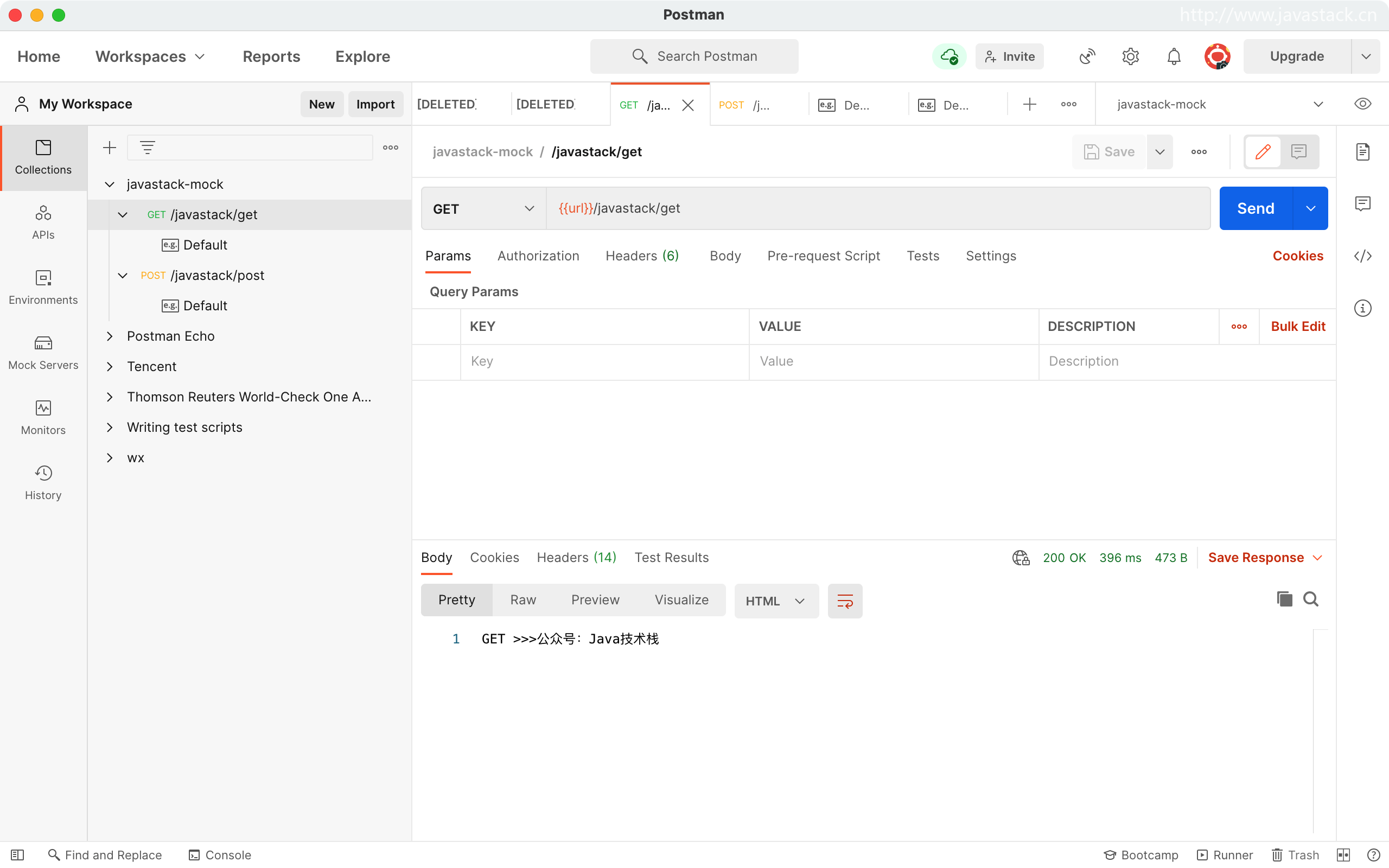Image resolution: width=1389 pixels, height=868 pixels.
Task: Click the Bulk Edit link
Action: [x=1298, y=327]
